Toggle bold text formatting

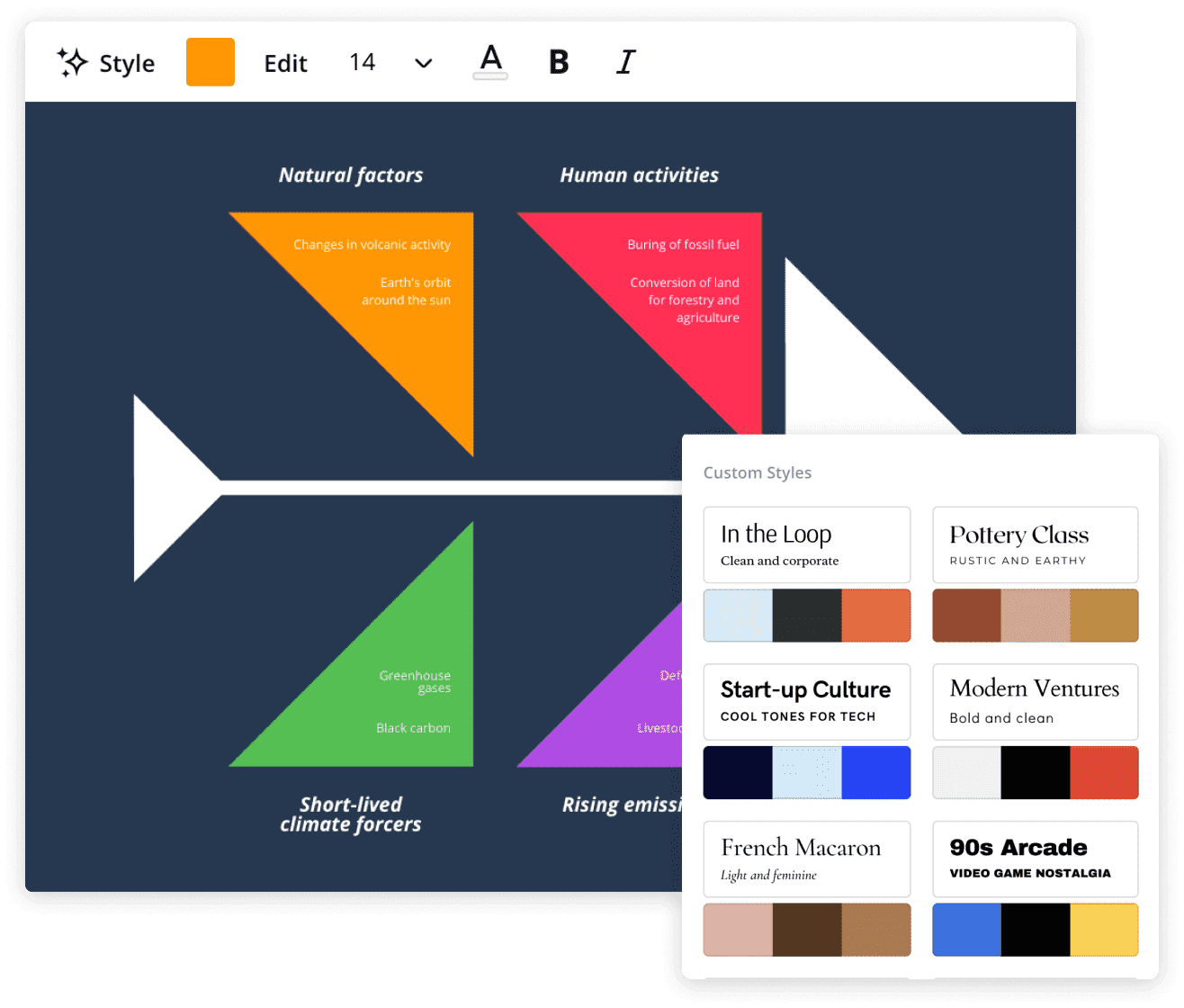pos(559,62)
